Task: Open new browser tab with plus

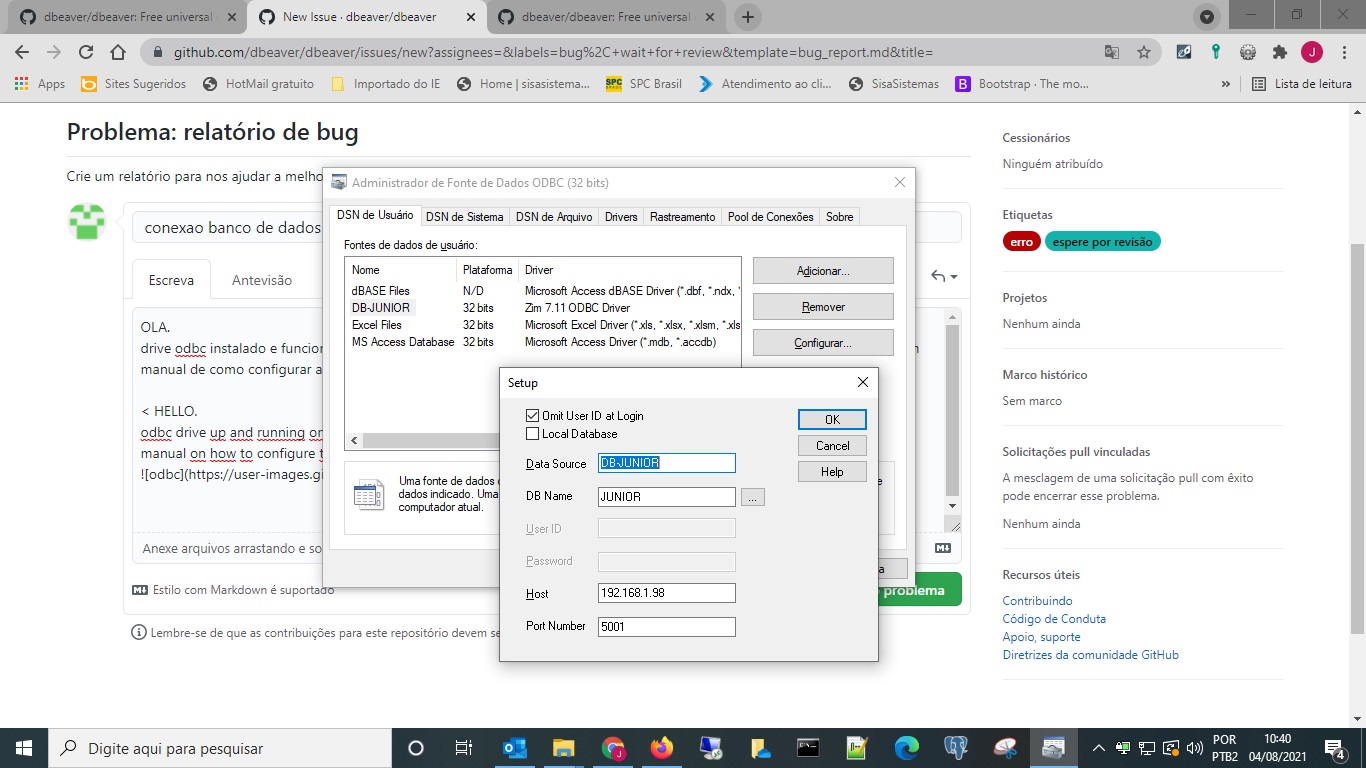Action: tap(747, 17)
